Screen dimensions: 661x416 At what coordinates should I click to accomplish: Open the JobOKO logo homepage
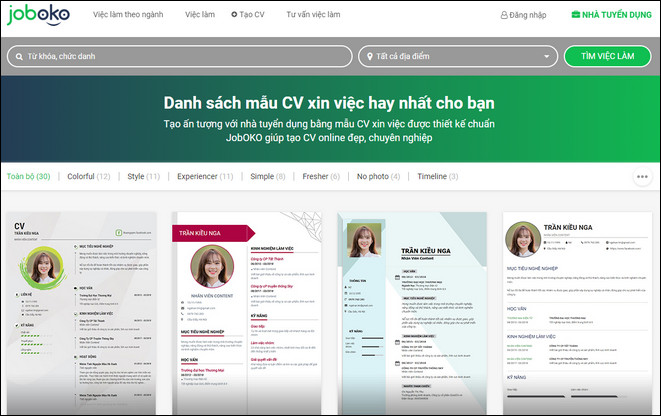tap(38, 15)
